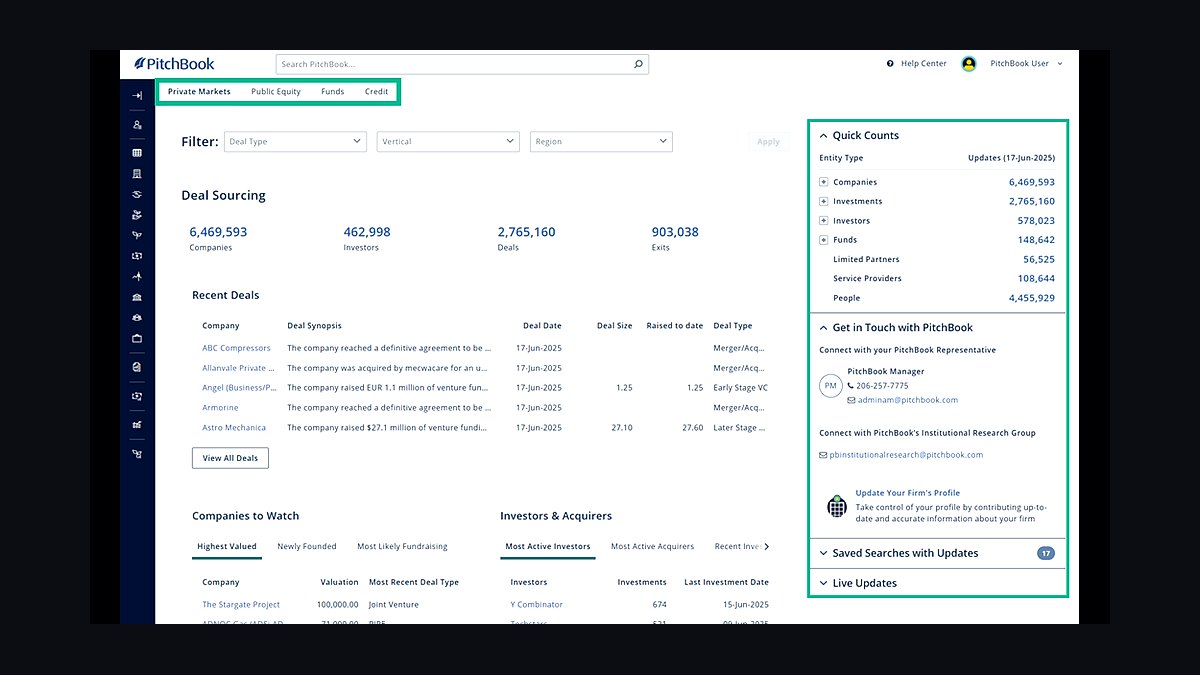The image size is (1200, 675).
Task: Click the Help Center question mark icon
Action: coord(890,64)
